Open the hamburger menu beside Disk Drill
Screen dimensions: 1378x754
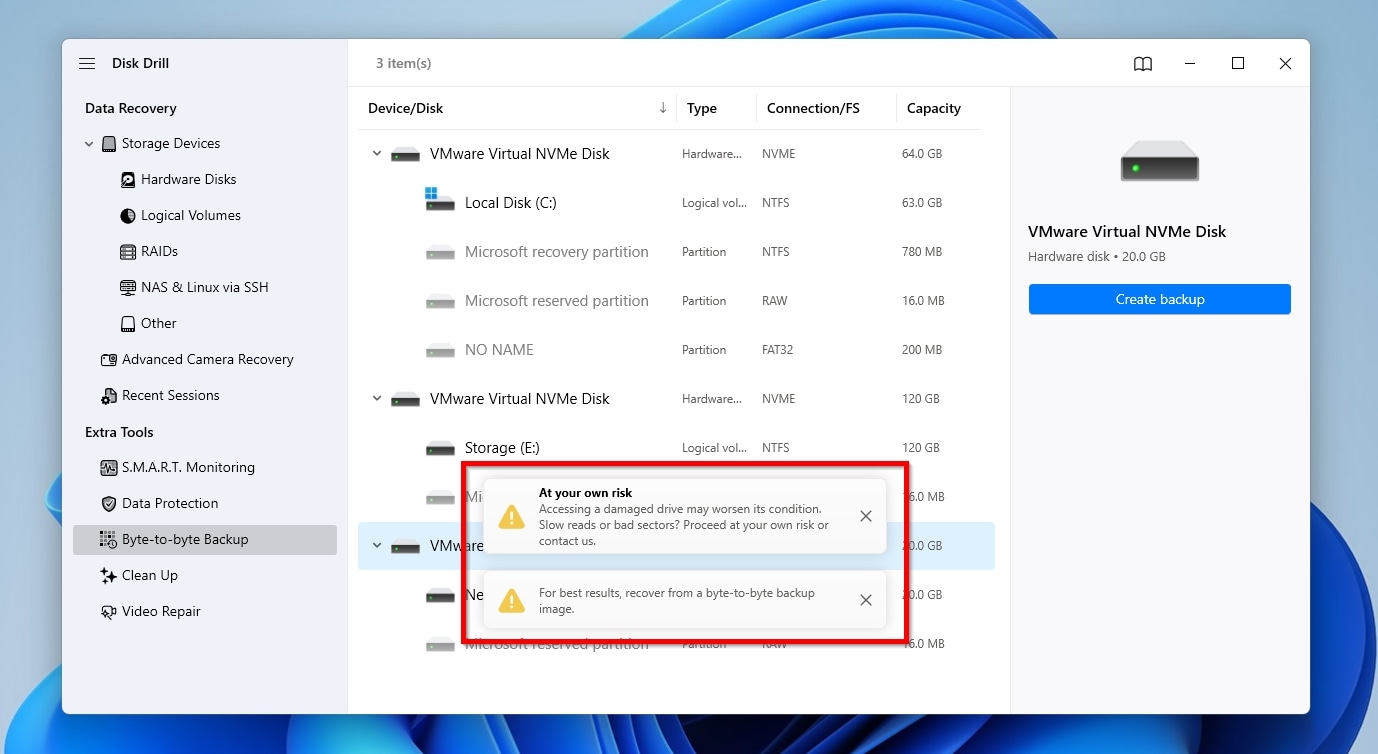pyautogui.click(x=87, y=63)
